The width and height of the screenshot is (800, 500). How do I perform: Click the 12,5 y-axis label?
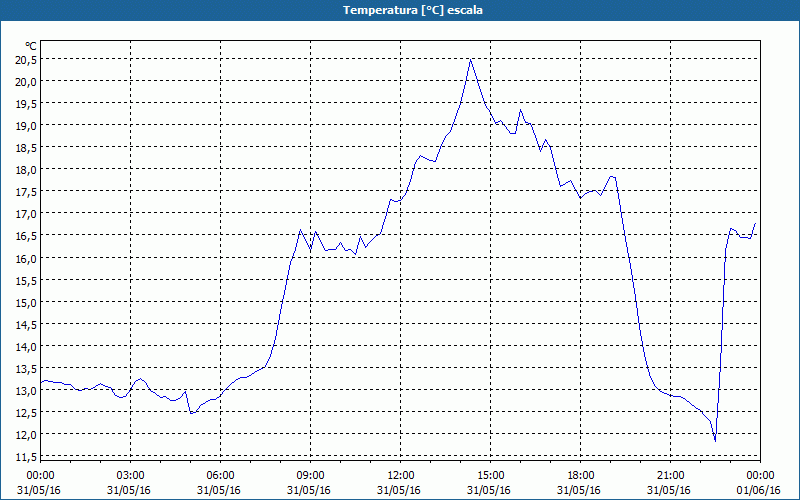coord(27,413)
